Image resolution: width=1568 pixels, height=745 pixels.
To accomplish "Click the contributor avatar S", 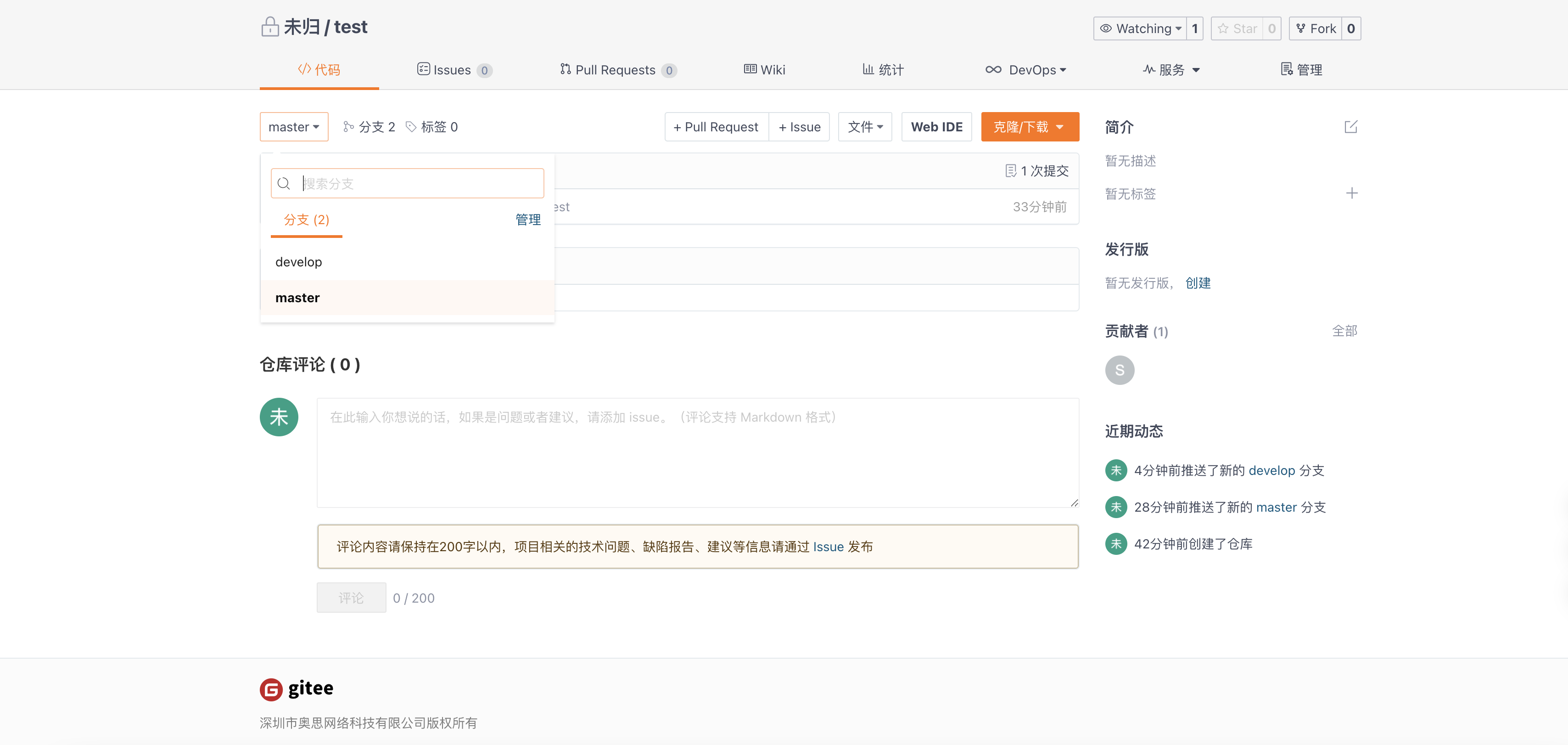I will click(1120, 370).
